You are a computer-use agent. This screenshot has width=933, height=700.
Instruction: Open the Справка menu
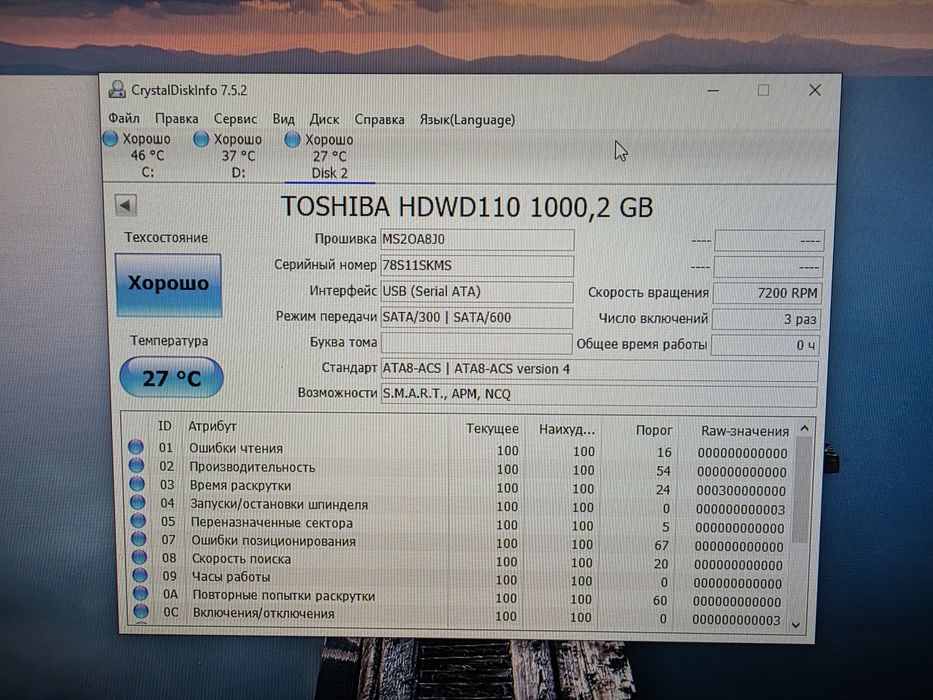coord(380,120)
